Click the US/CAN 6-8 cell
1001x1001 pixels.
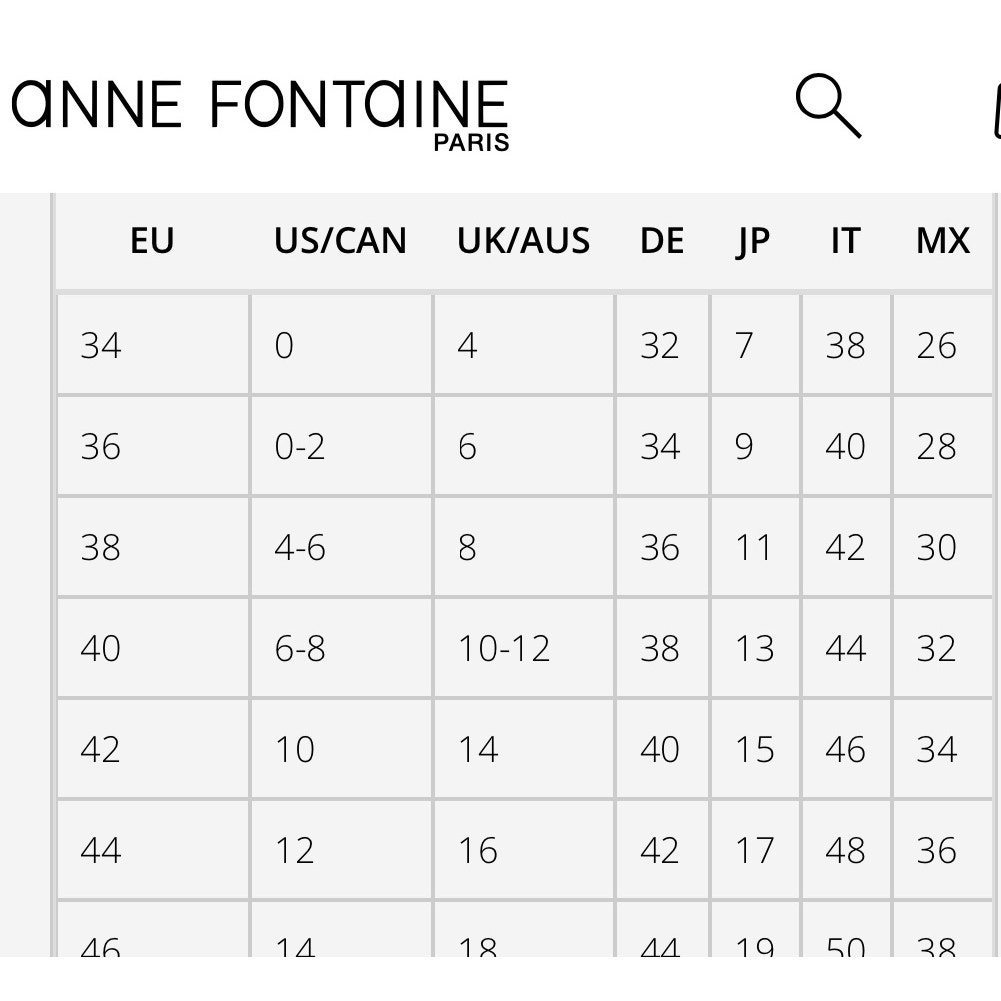pyautogui.click(x=342, y=648)
